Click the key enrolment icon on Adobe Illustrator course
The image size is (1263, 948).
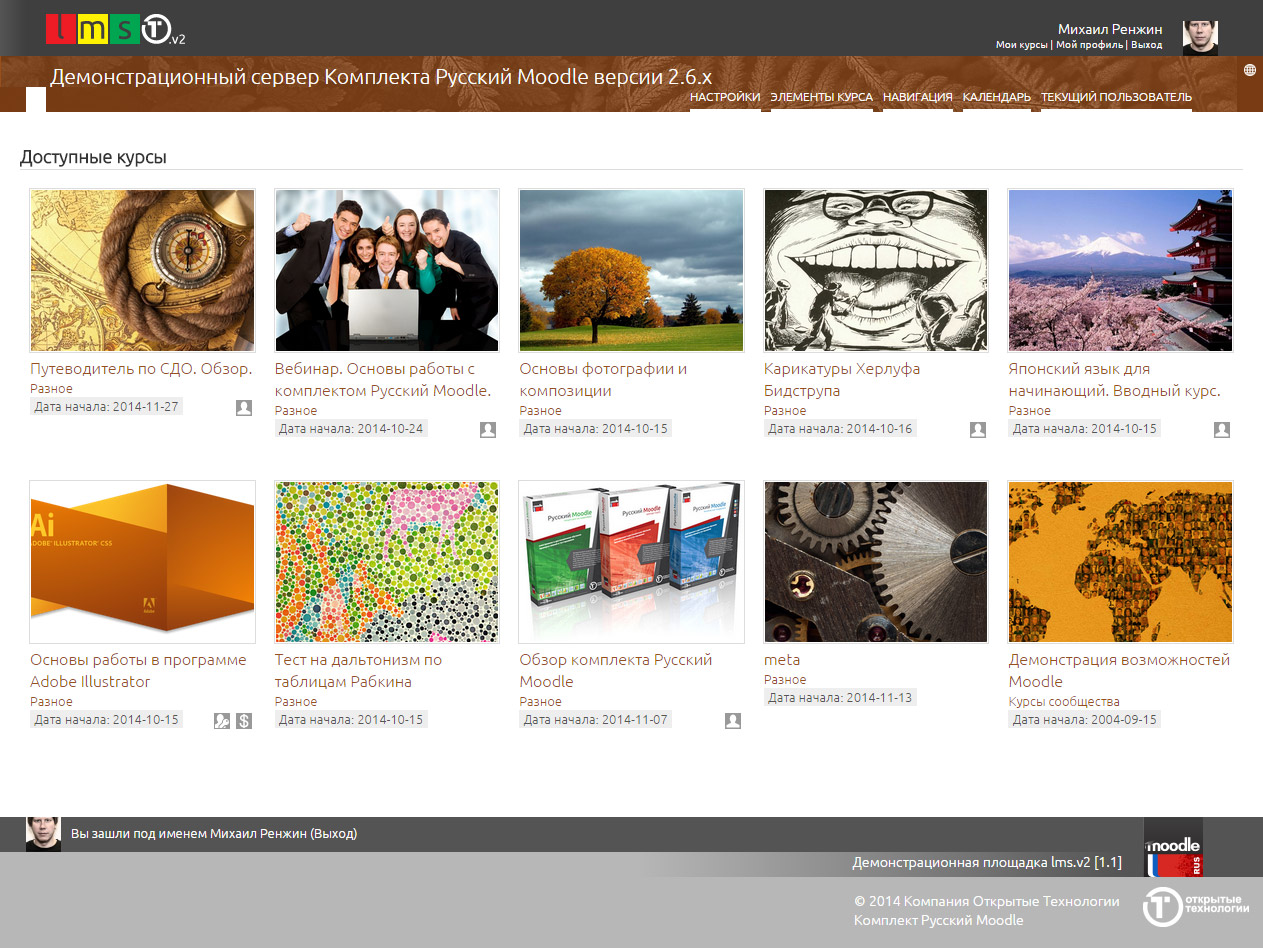pyautogui.click(x=222, y=720)
